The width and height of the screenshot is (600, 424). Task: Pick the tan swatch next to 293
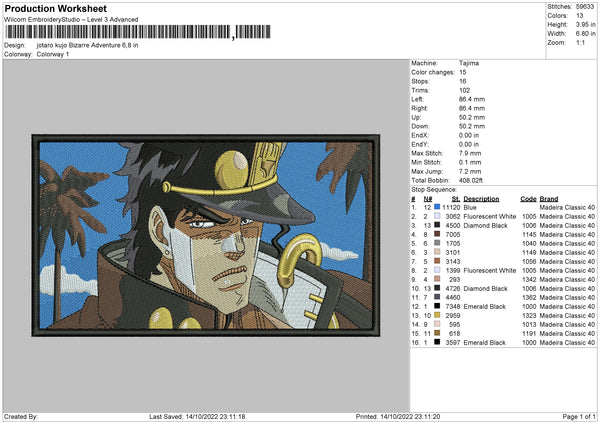[437, 279]
